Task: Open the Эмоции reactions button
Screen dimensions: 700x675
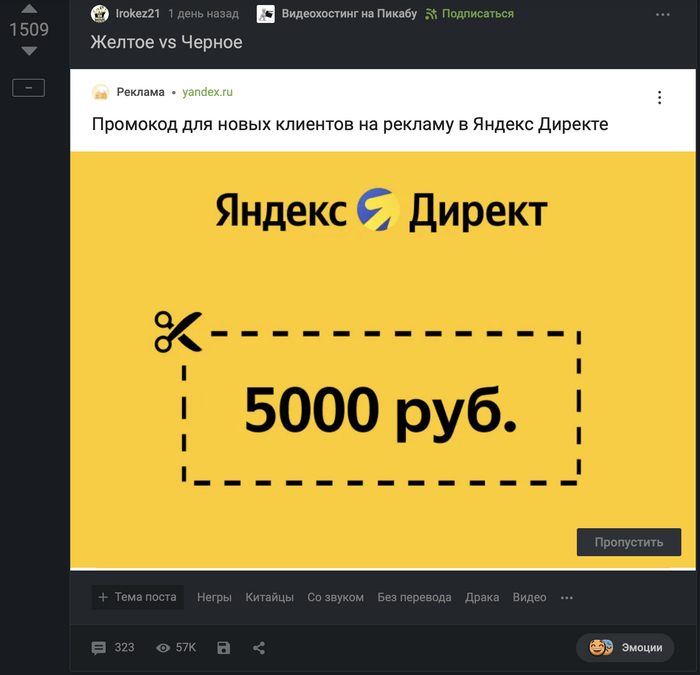Action: tap(625, 647)
